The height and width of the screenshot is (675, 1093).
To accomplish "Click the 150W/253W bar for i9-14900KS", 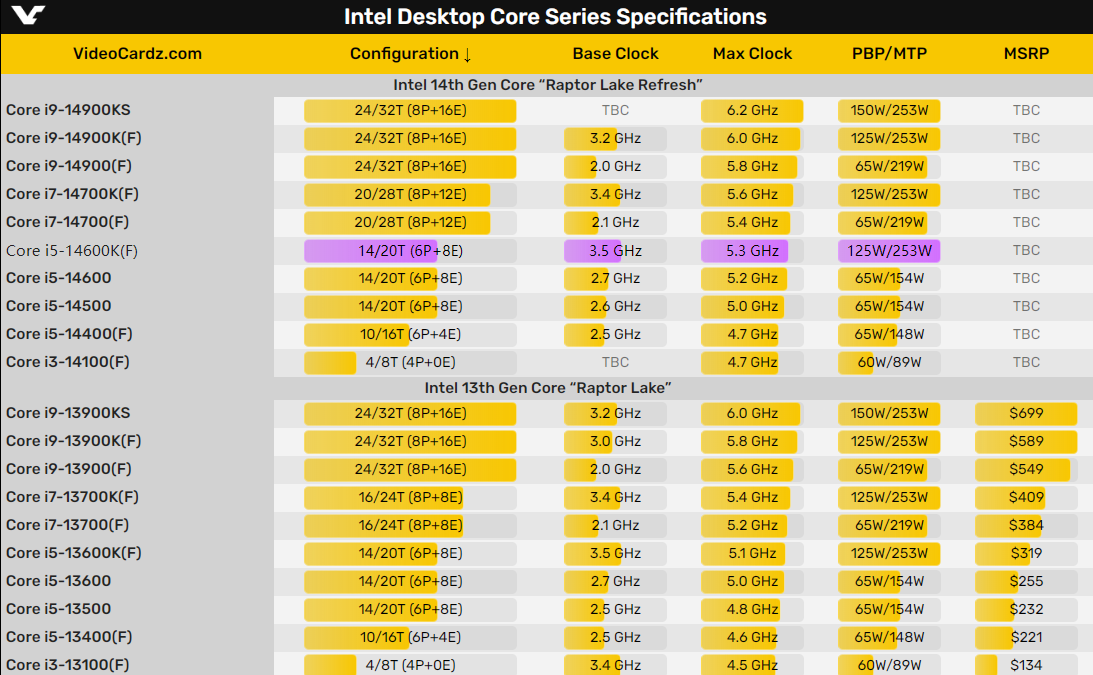I will (x=889, y=110).
